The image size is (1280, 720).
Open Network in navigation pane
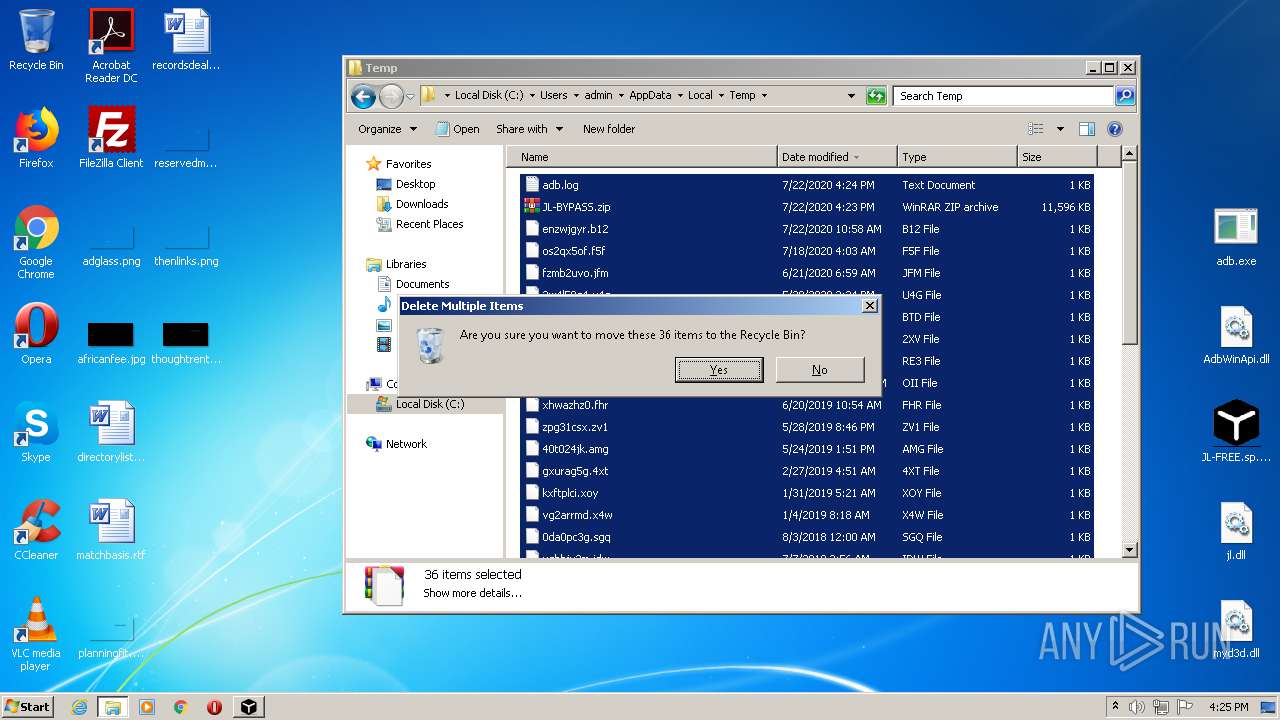click(397, 444)
